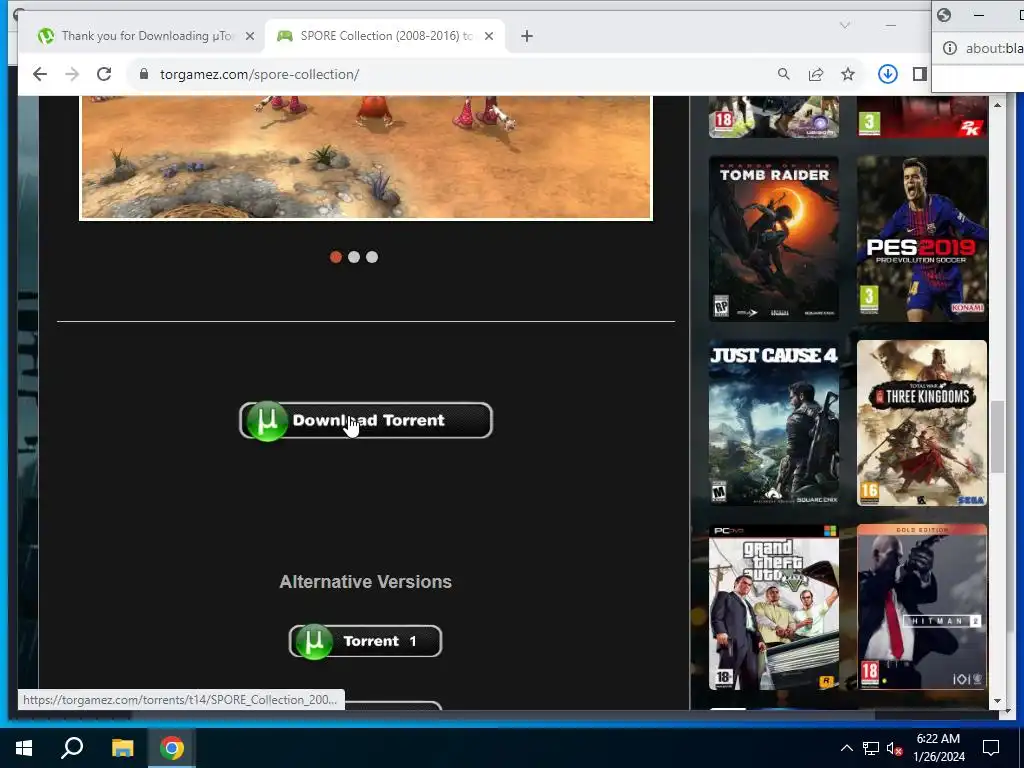
Task: Toggle the Chrome side panel icon
Action: 920,74
